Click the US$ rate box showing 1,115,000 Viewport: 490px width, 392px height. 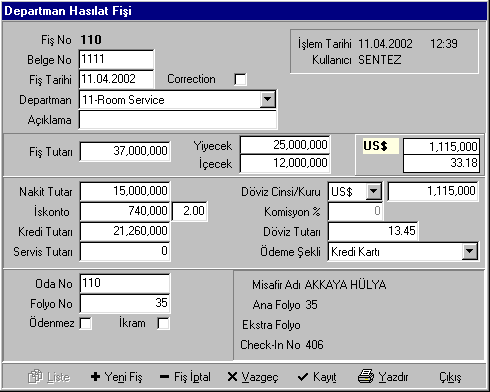[441, 146]
